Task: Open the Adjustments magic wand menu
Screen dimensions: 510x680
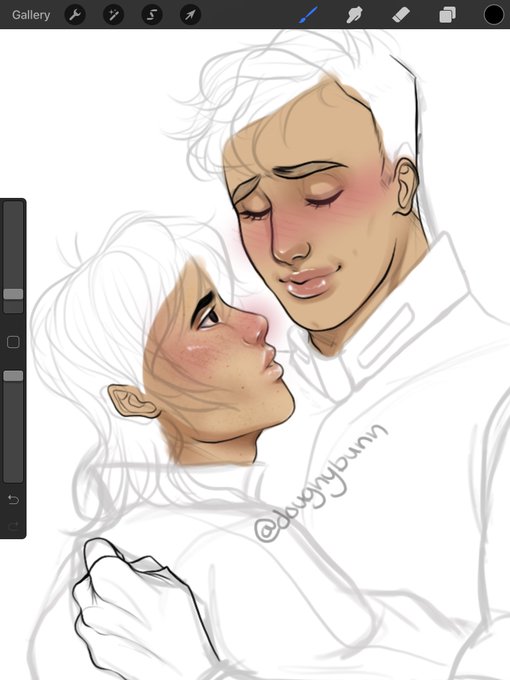Action: point(114,15)
